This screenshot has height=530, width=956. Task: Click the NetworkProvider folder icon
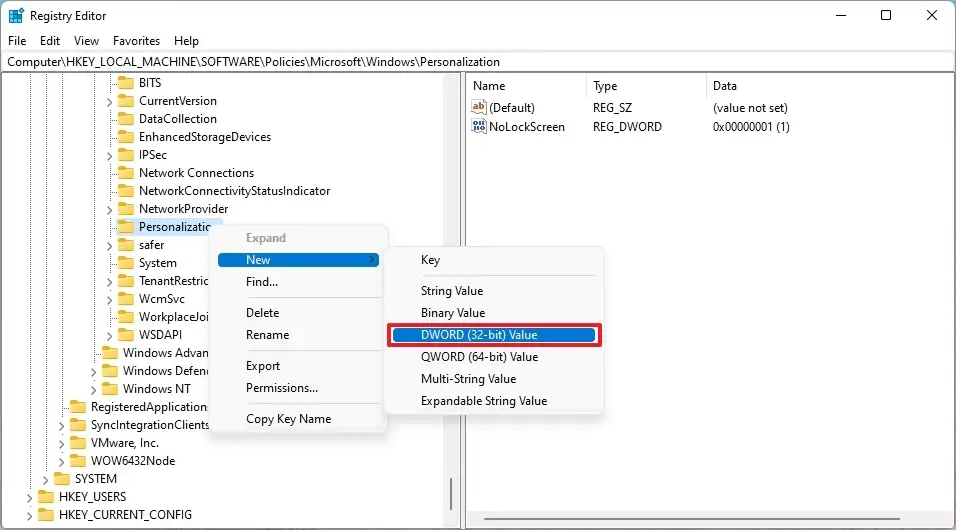tap(126, 209)
